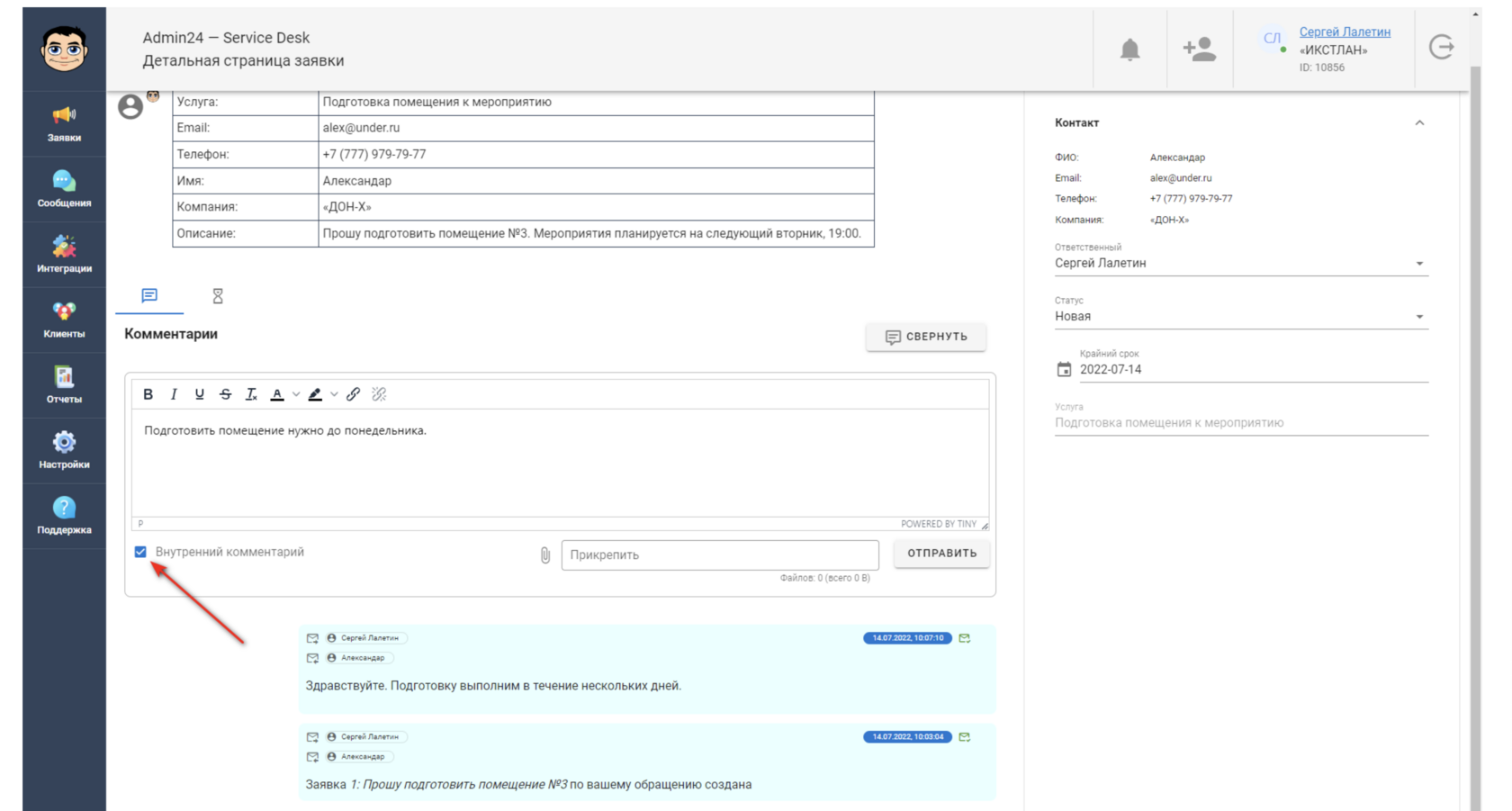Viewport: 1512px width, 811px height.
Task: Click phone +7 (777) 979-79-77 in table
Action: tap(374, 154)
